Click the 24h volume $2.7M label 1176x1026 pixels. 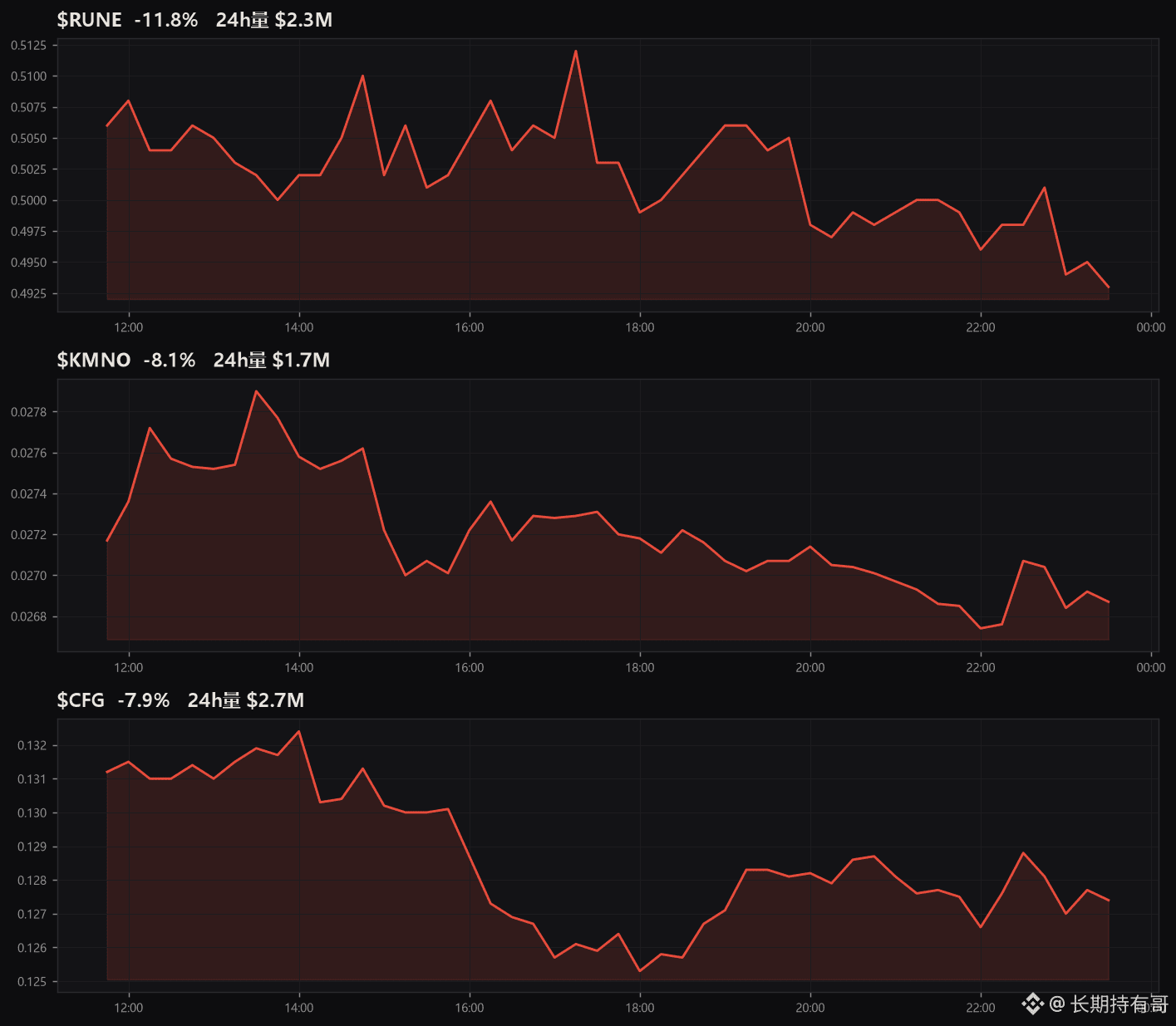pyautogui.click(x=246, y=700)
